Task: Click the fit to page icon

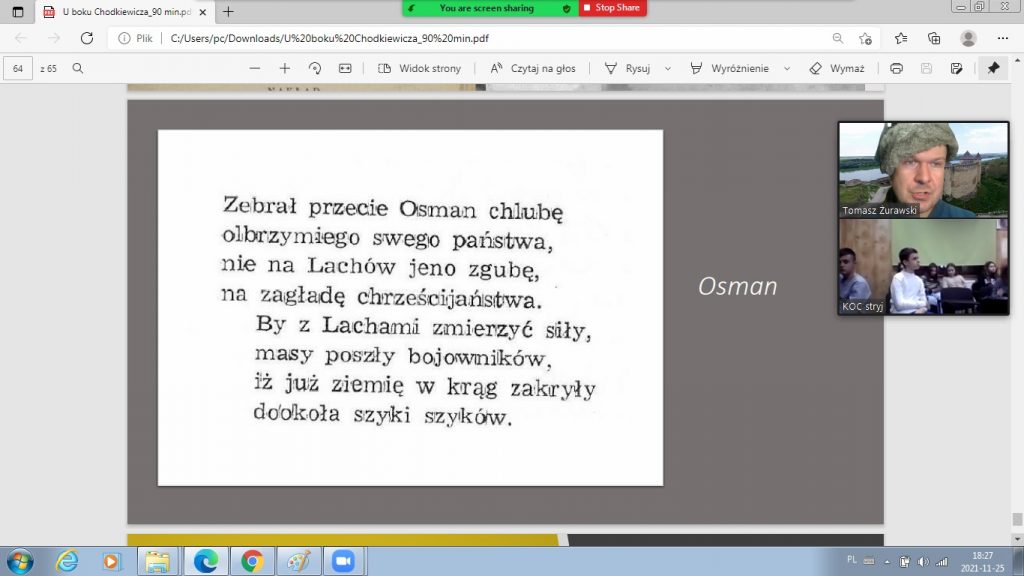Action: (345, 69)
